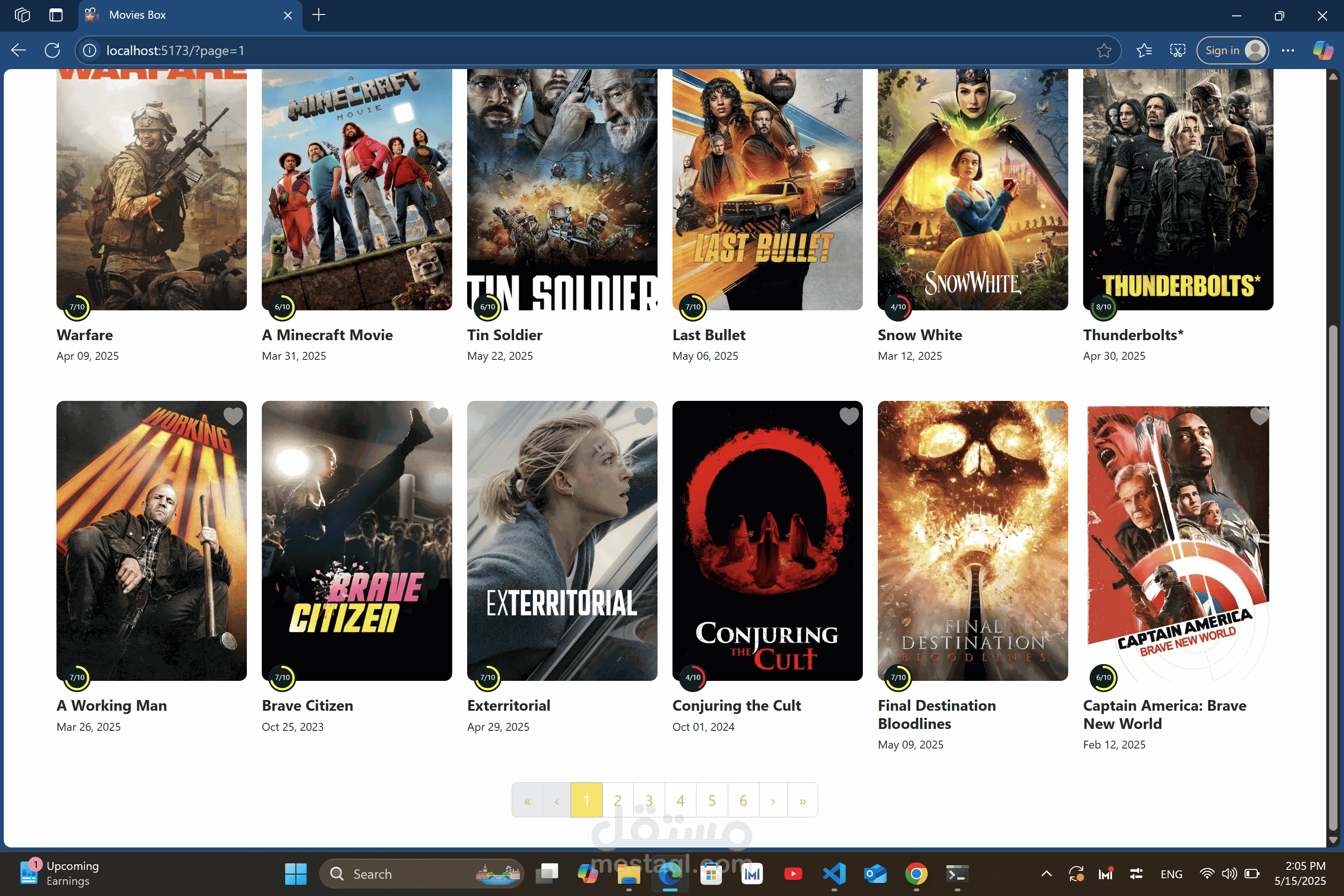Go to next page arrow in pagination
Viewport: 1344px width, 896px height.
pos(773,800)
